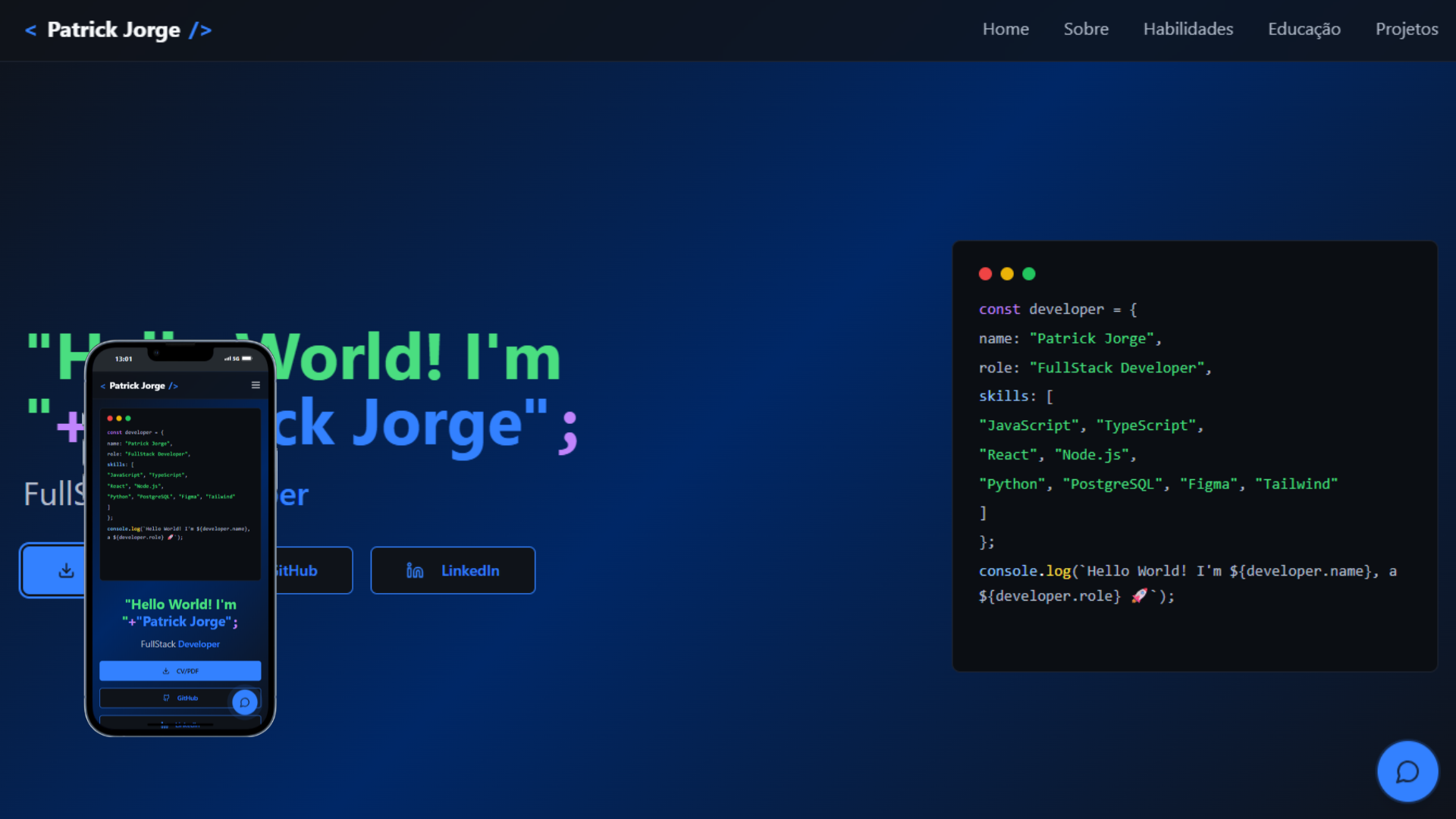This screenshot has width=1456, height=819.
Task: Click the download icon on the CV button
Action: click(x=67, y=570)
